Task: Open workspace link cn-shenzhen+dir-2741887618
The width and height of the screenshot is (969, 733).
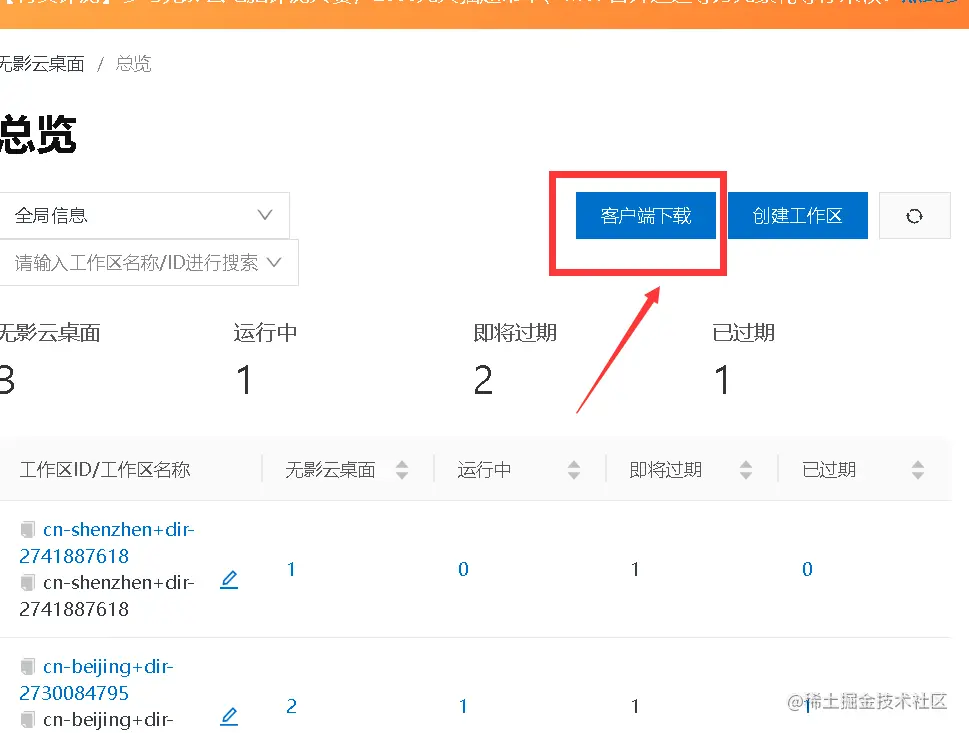Action: click(x=107, y=543)
